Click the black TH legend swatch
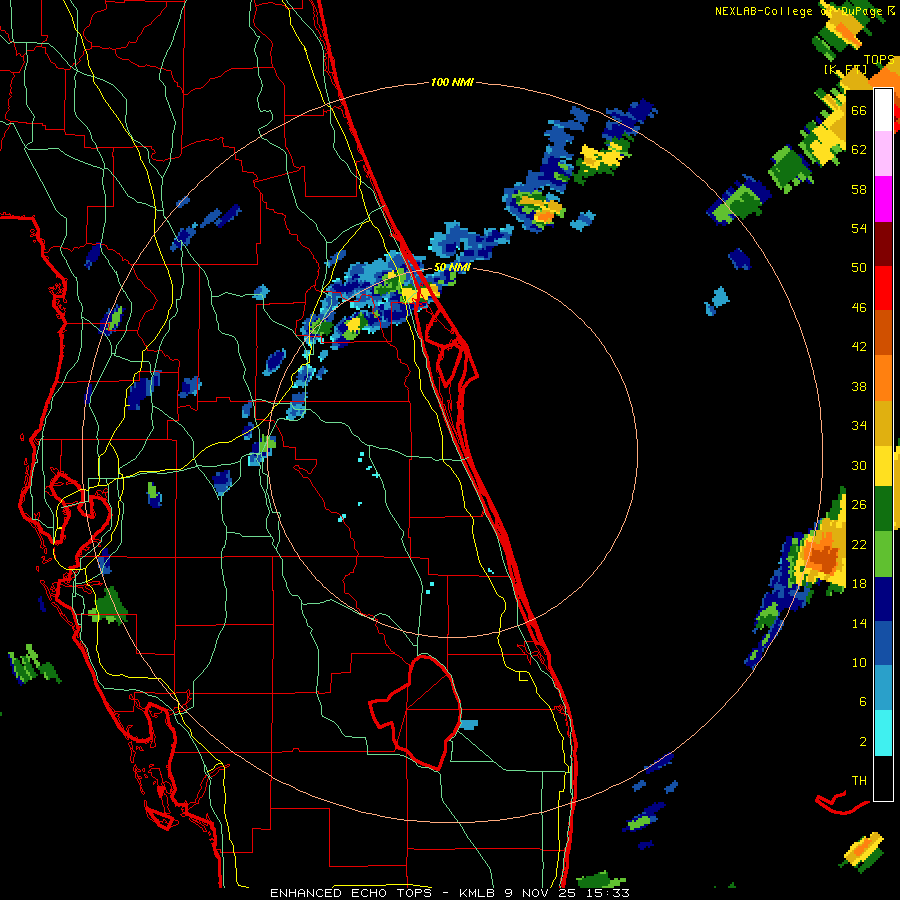The height and width of the screenshot is (900, 900). [883, 778]
